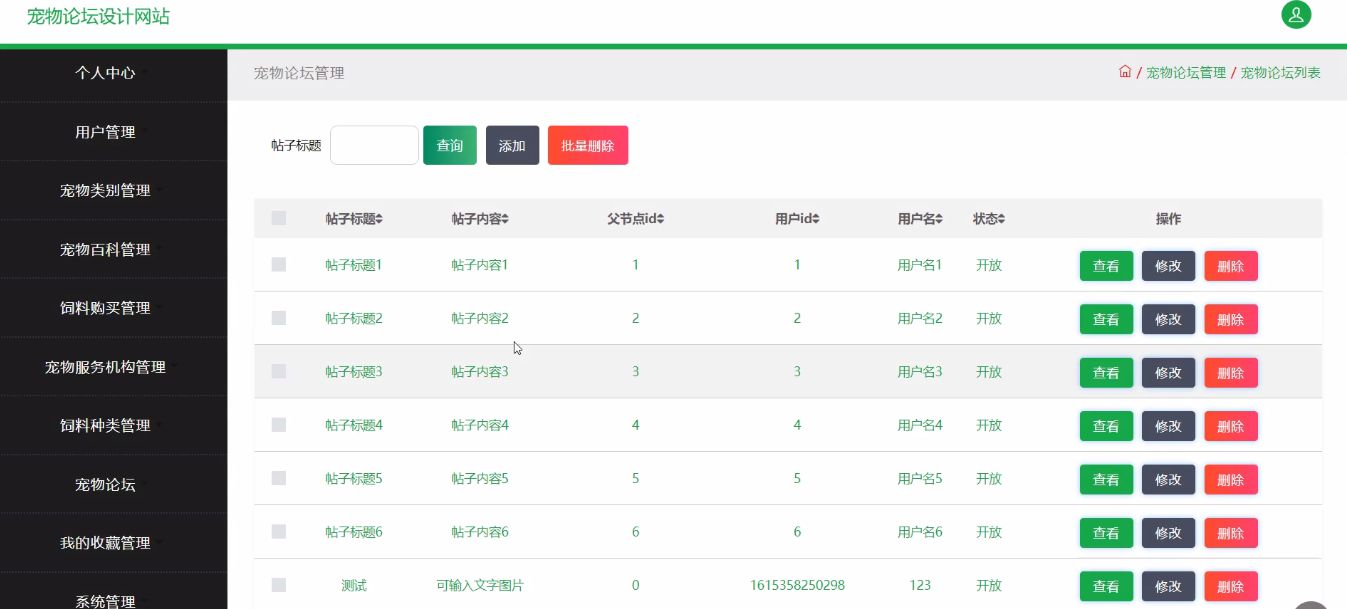Sort by 父节点id column arrows

point(660,219)
